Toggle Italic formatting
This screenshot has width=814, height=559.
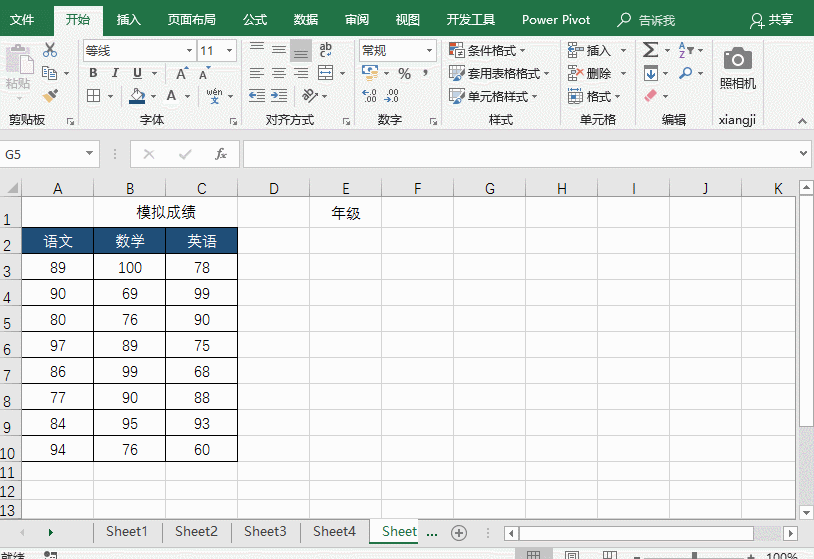pyautogui.click(x=115, y=73)
